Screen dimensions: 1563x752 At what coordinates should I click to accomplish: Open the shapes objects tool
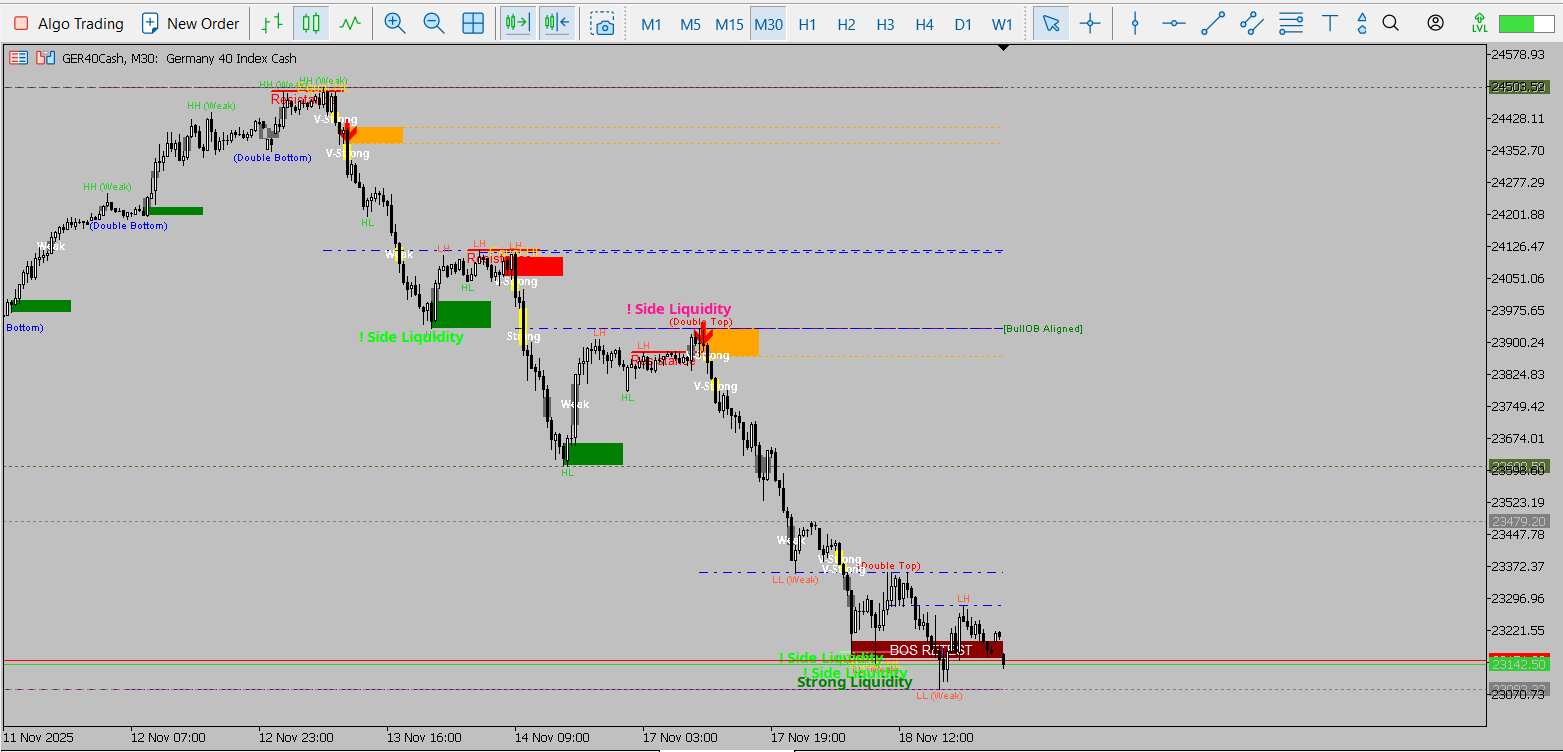click(x=1361, y=23)
